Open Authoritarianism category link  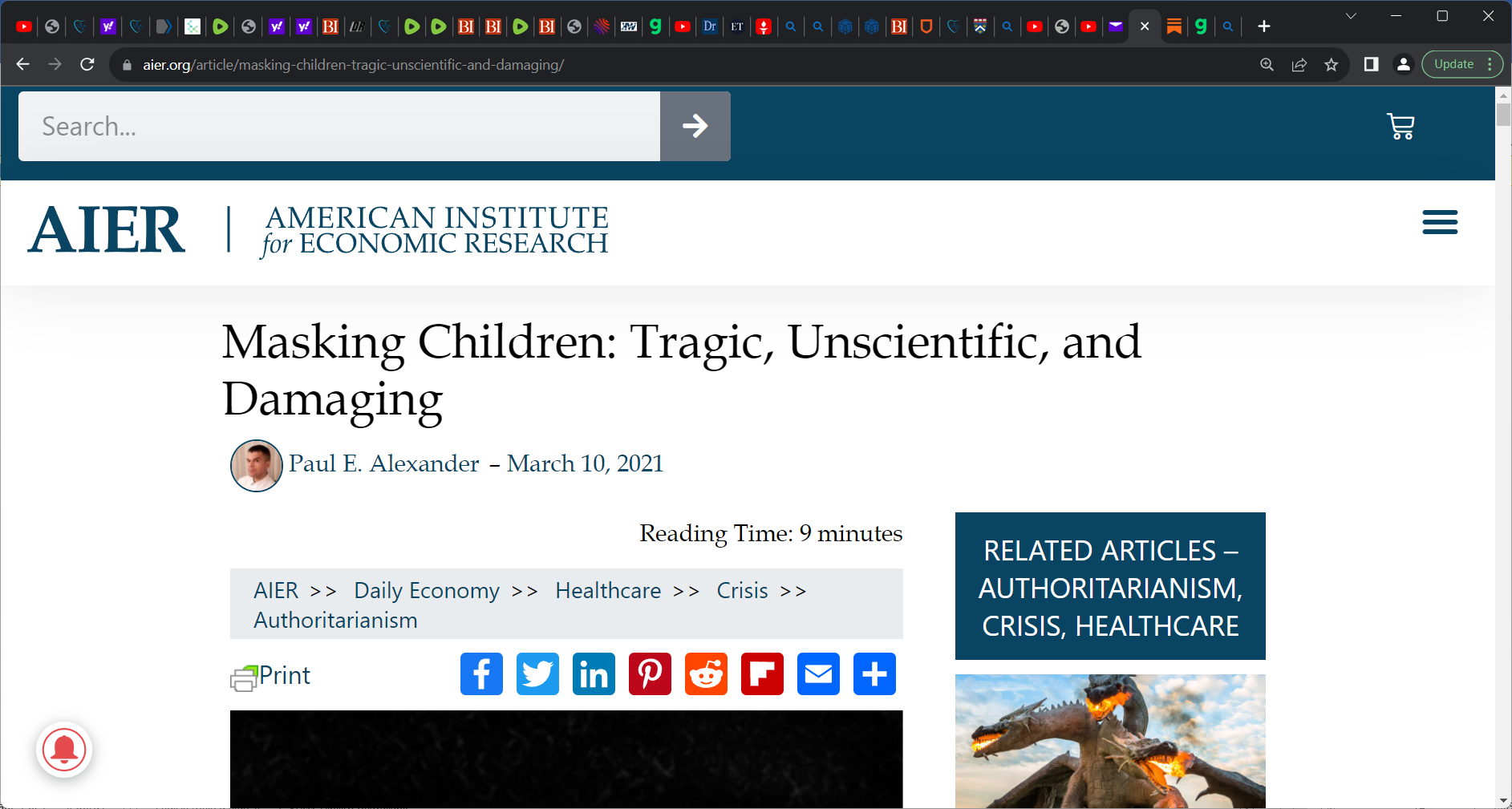(335, 620)
